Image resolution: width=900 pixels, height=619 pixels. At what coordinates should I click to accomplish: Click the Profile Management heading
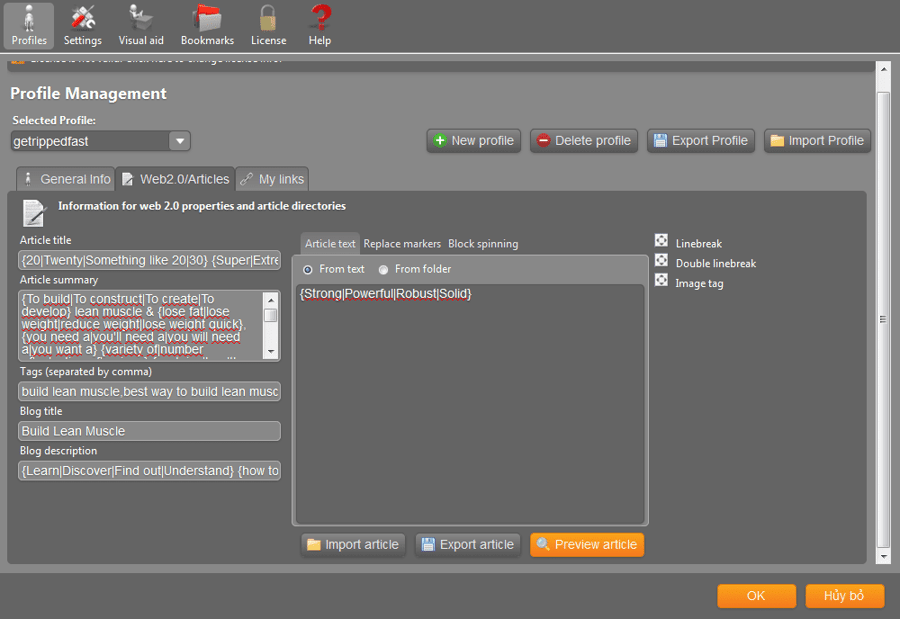88,93
